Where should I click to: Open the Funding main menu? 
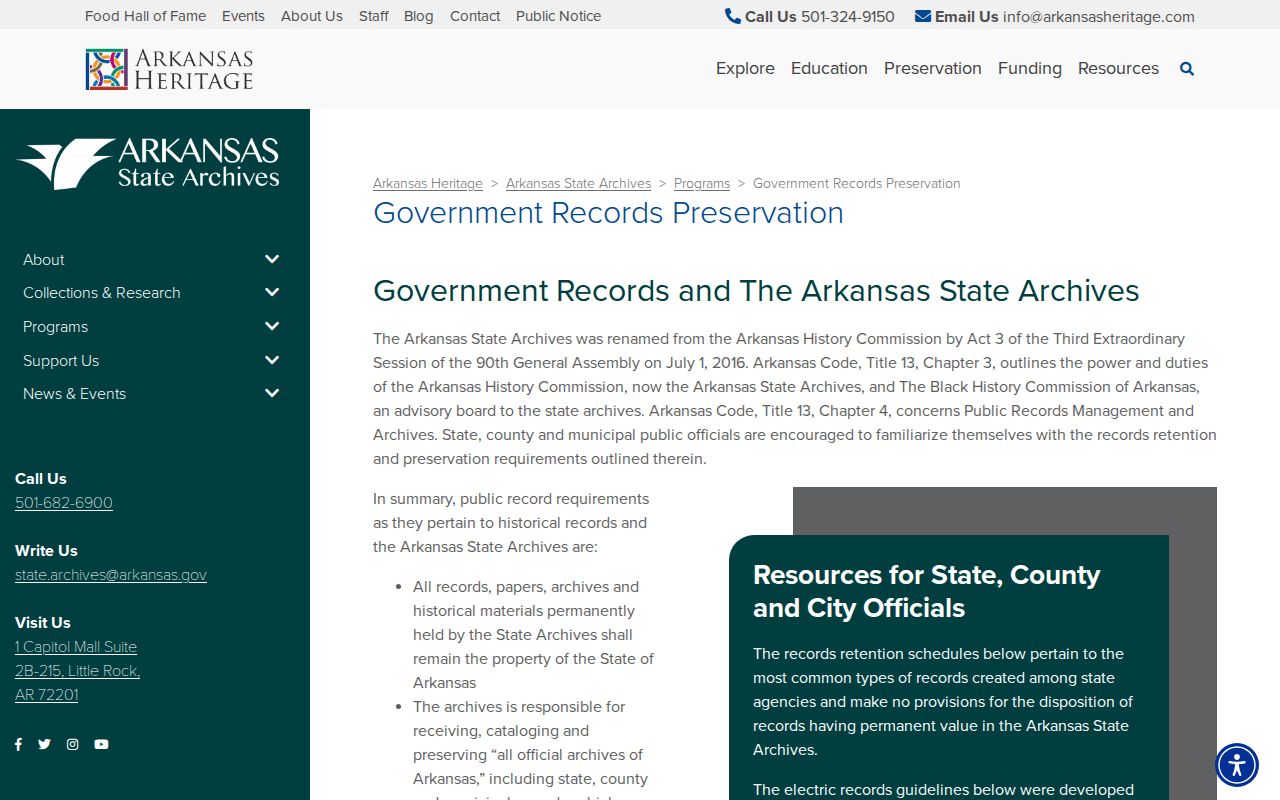(1030, 68)
